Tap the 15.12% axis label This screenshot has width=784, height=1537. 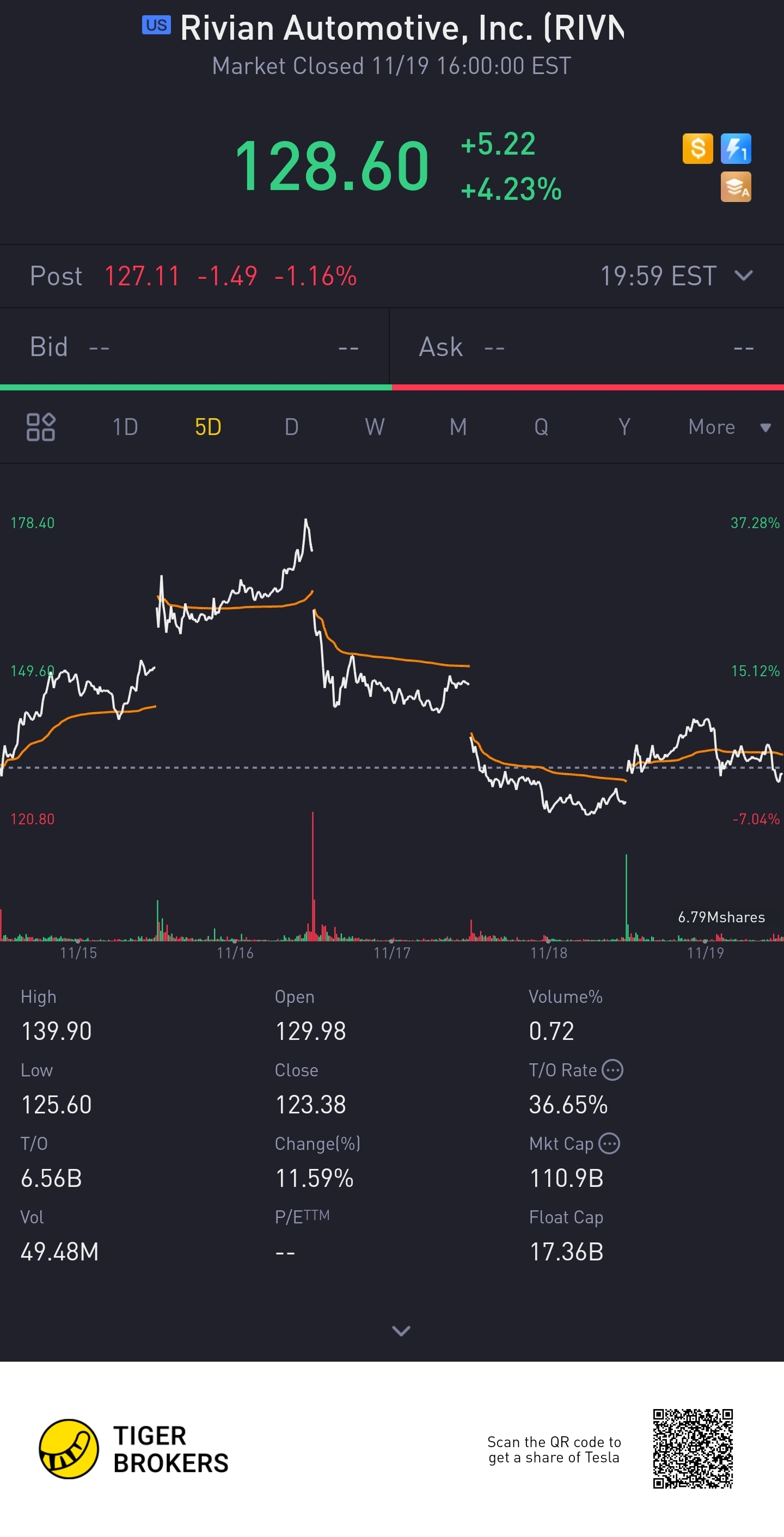click(755, 671)
